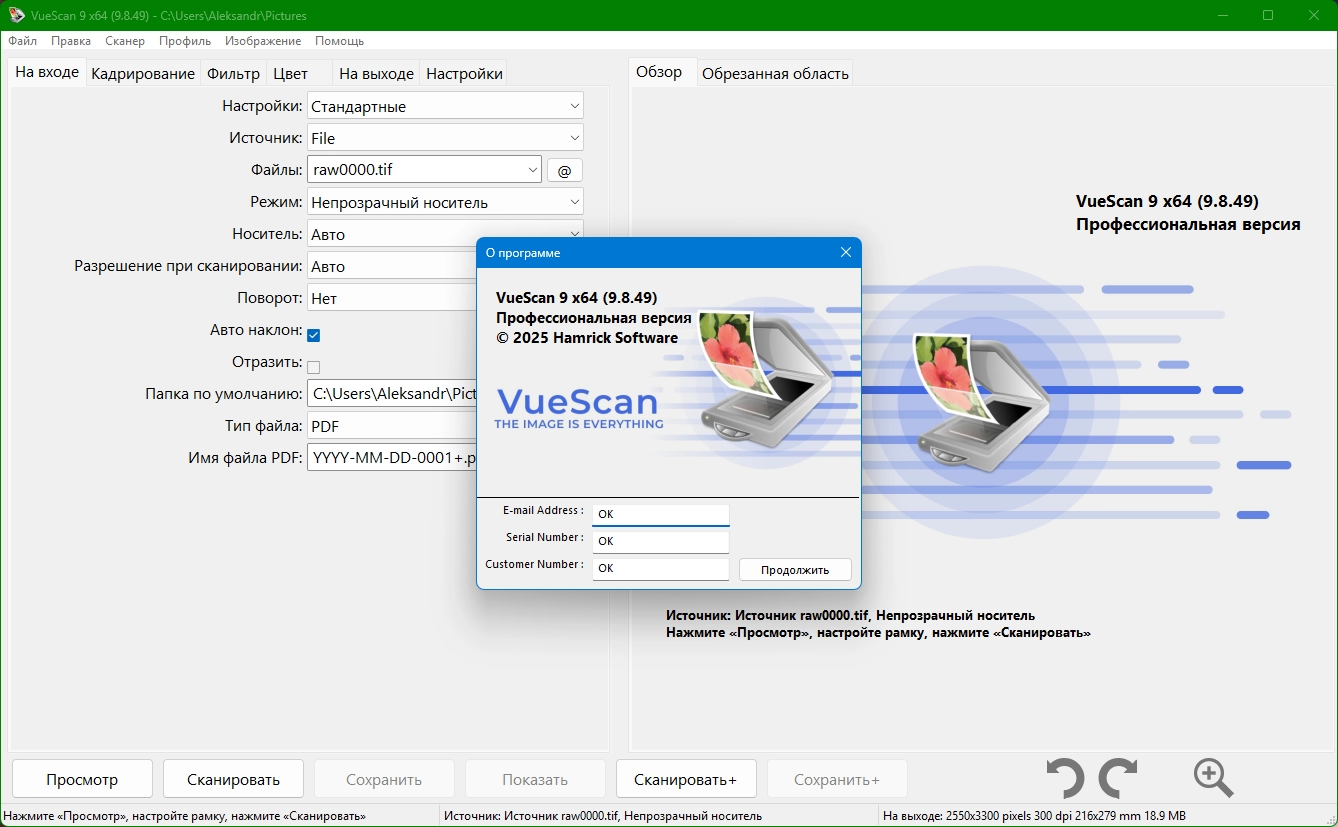Expand the Режим dropdown
Viewport: 1338px width, 827px height.
(x=445, y=202)
